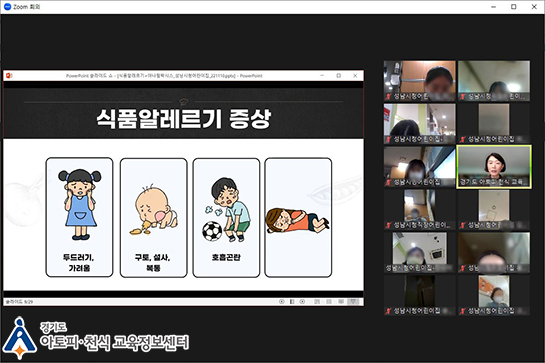This screenshot has width=545, height=363.
Task: Click the PowerPoint logo icon in slideshow title bar
Action: 9,75
